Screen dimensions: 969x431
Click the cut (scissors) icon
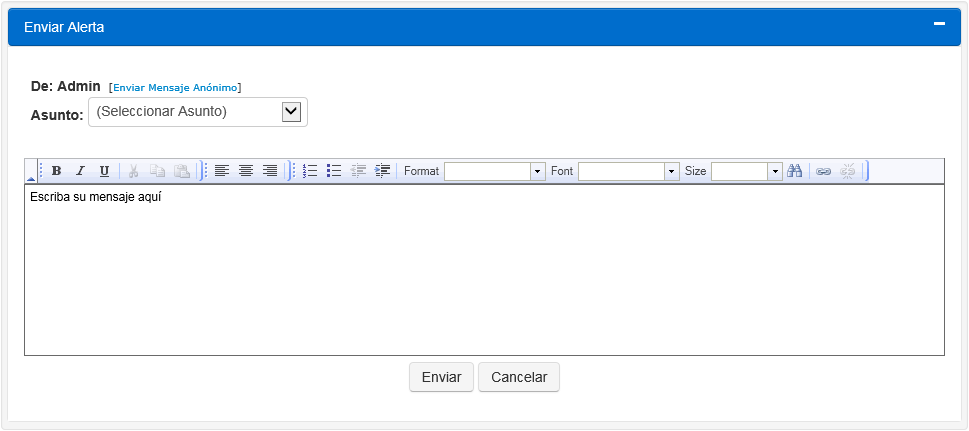pos(133,171)
